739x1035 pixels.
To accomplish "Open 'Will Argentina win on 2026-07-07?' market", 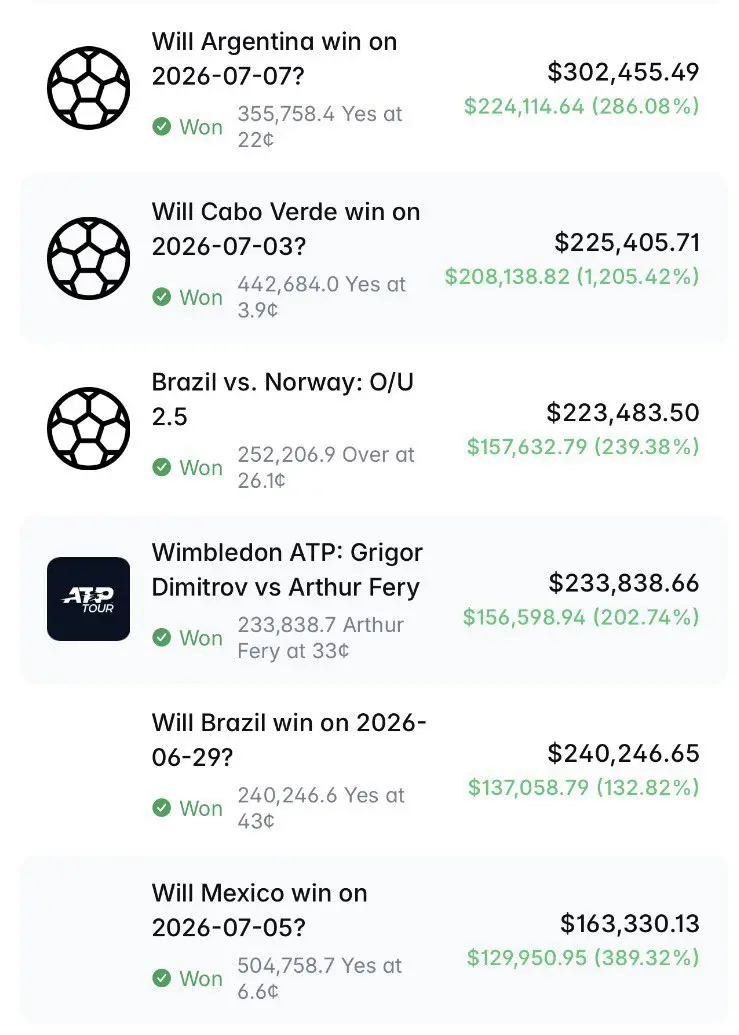I will 274,59.
